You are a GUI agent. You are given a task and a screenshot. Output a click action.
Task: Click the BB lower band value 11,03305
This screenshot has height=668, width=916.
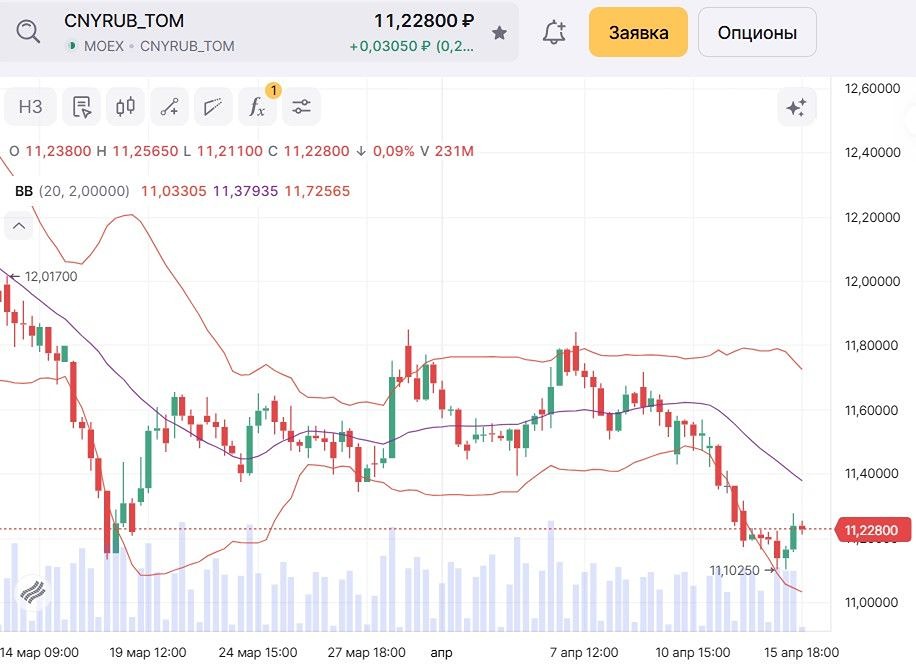click(x=174, y=191)
